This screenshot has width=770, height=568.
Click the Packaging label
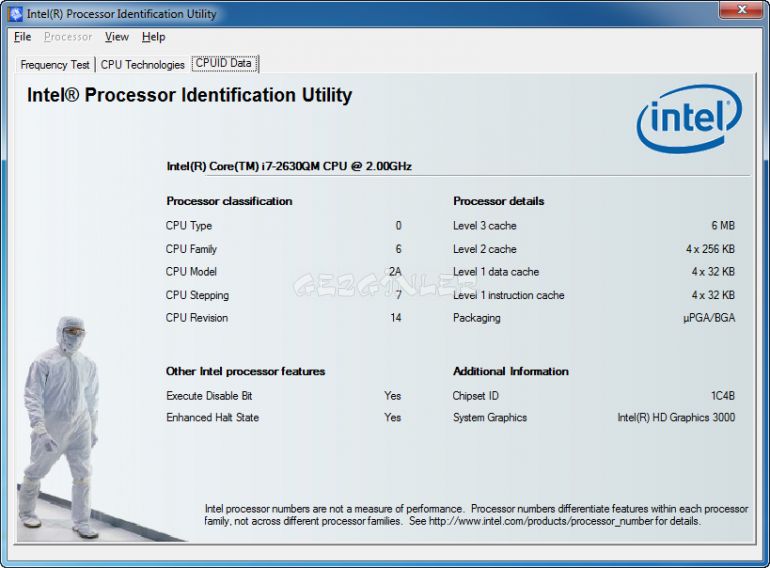pos(477,318)
